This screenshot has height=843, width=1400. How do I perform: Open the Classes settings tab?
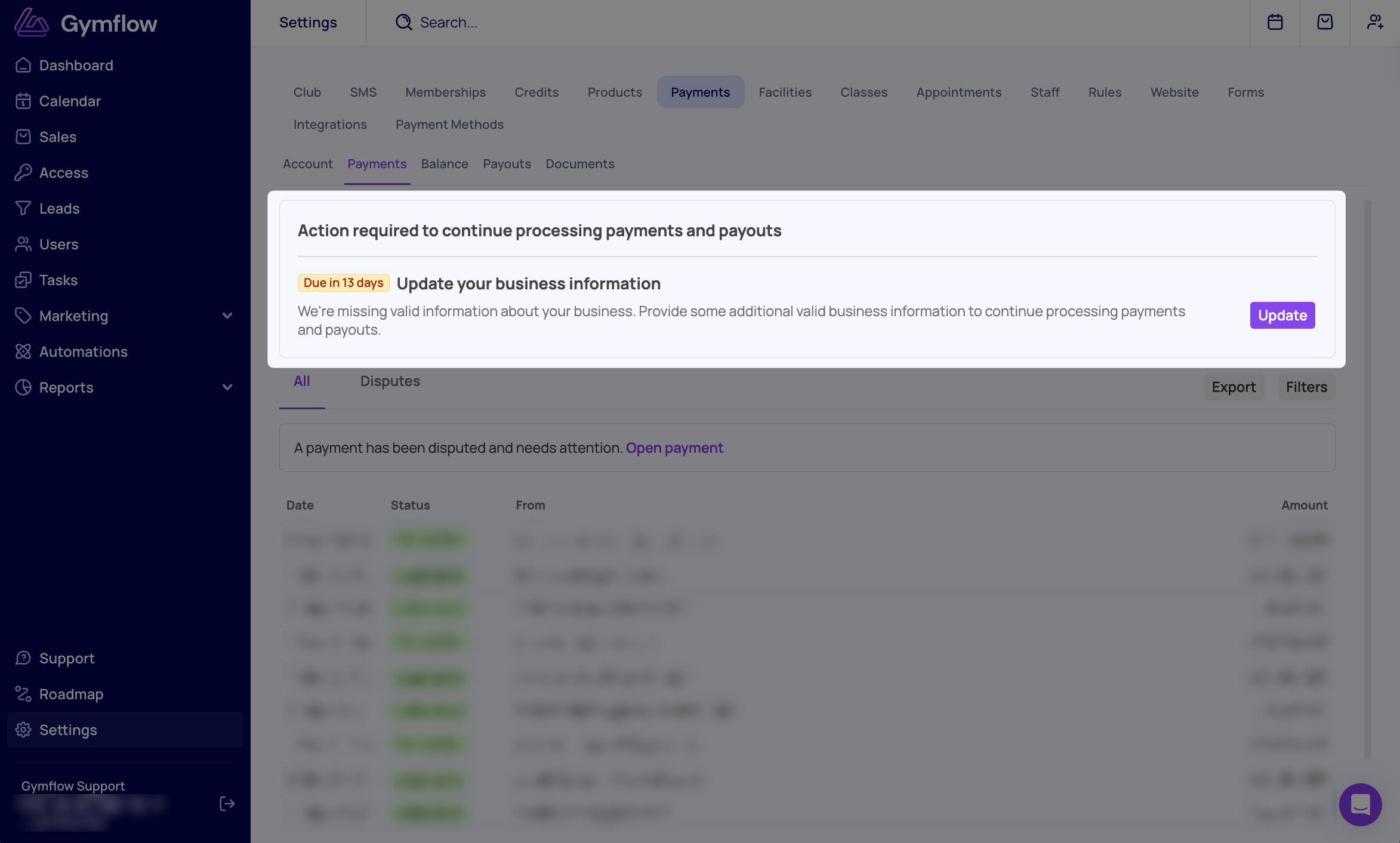point(864,92)
